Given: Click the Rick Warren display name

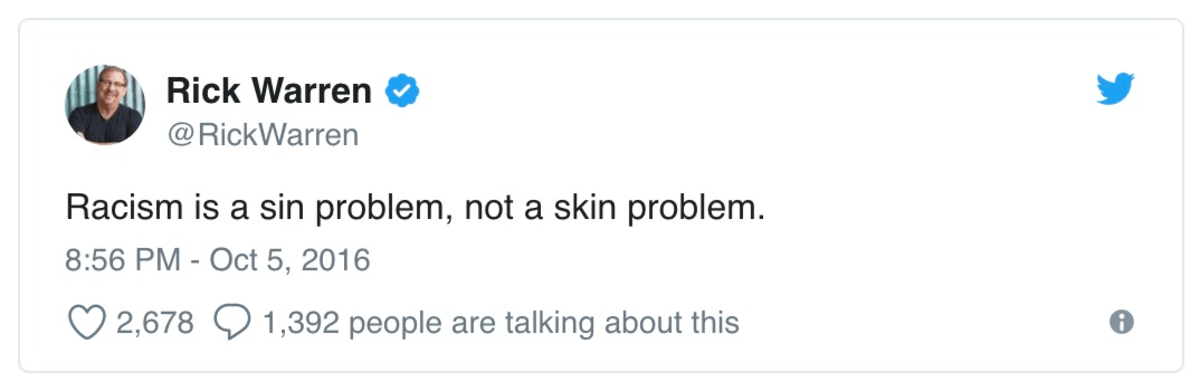Looking at the screenshot, I should pos(269,92).
